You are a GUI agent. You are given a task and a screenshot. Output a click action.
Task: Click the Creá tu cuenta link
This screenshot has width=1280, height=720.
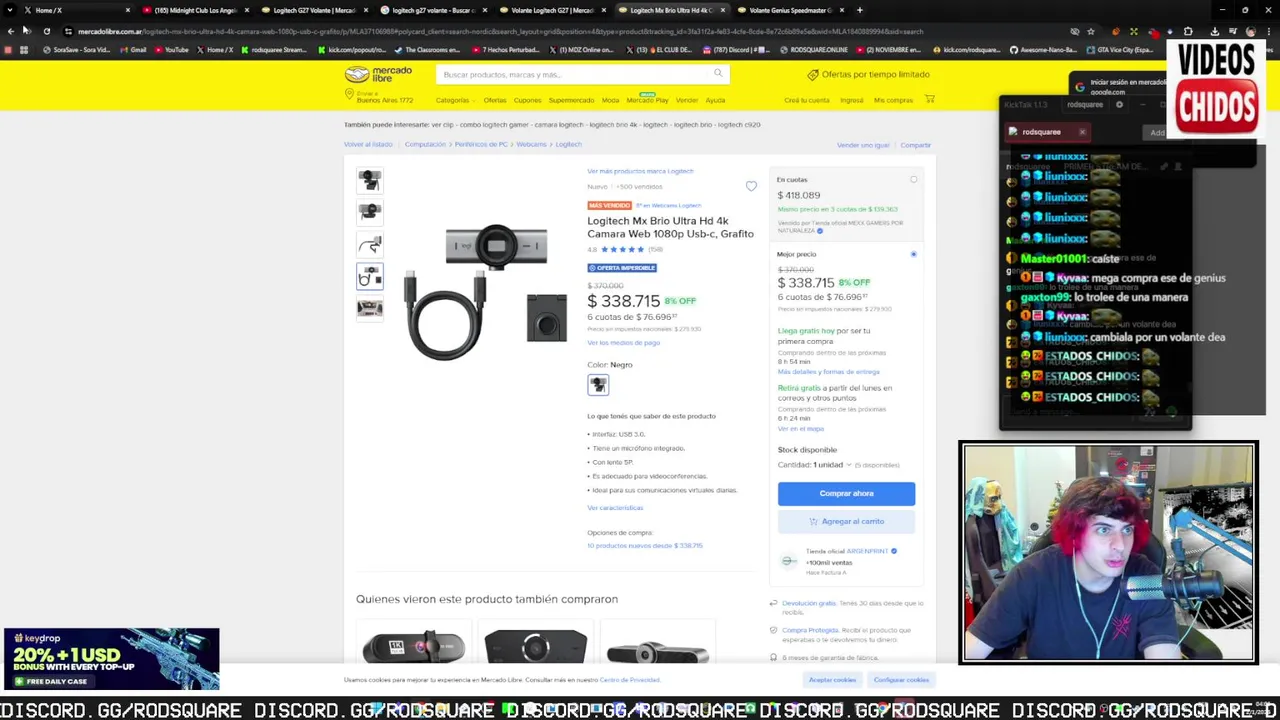point(806,100)
